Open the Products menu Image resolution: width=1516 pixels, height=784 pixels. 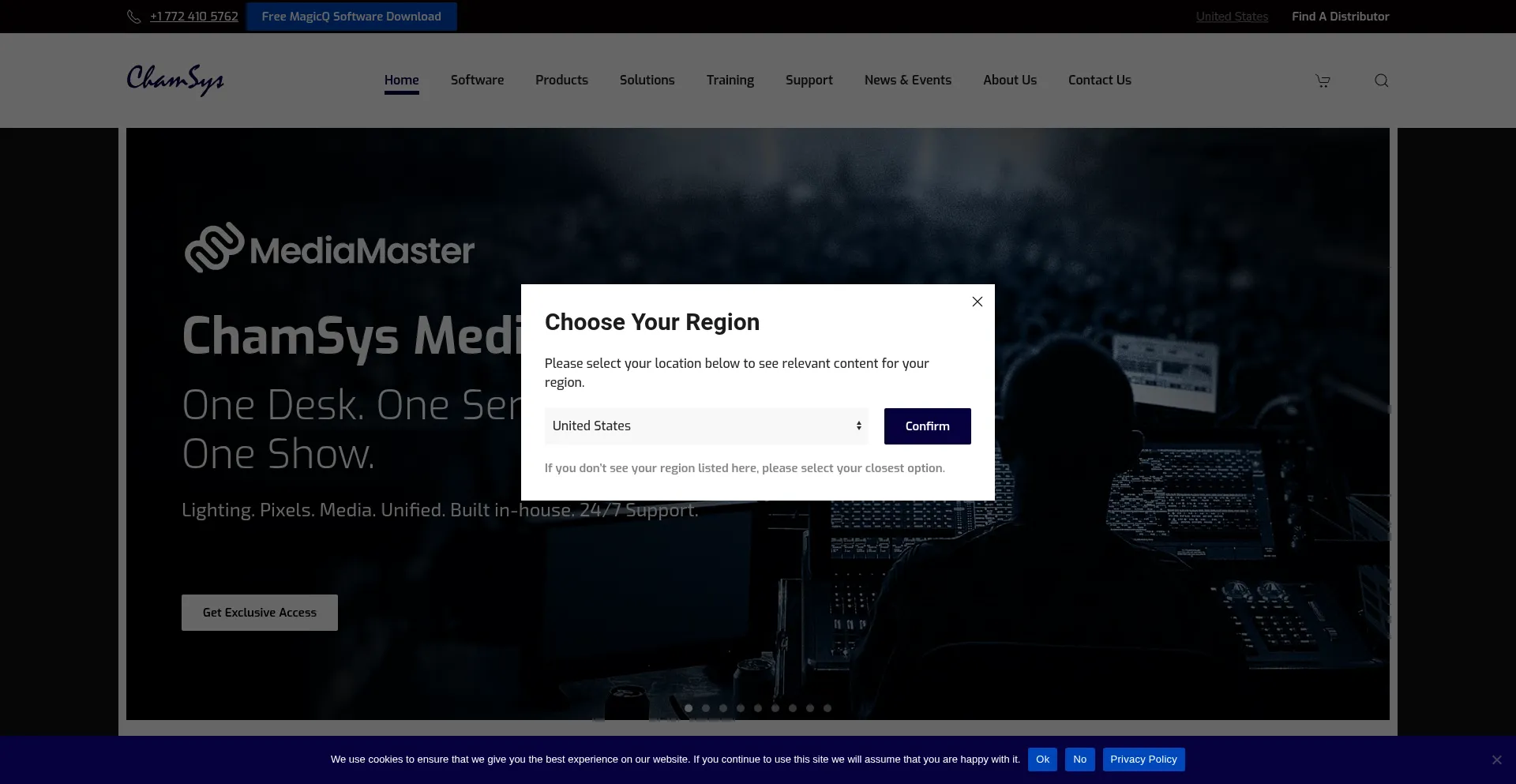pos(561,81)
